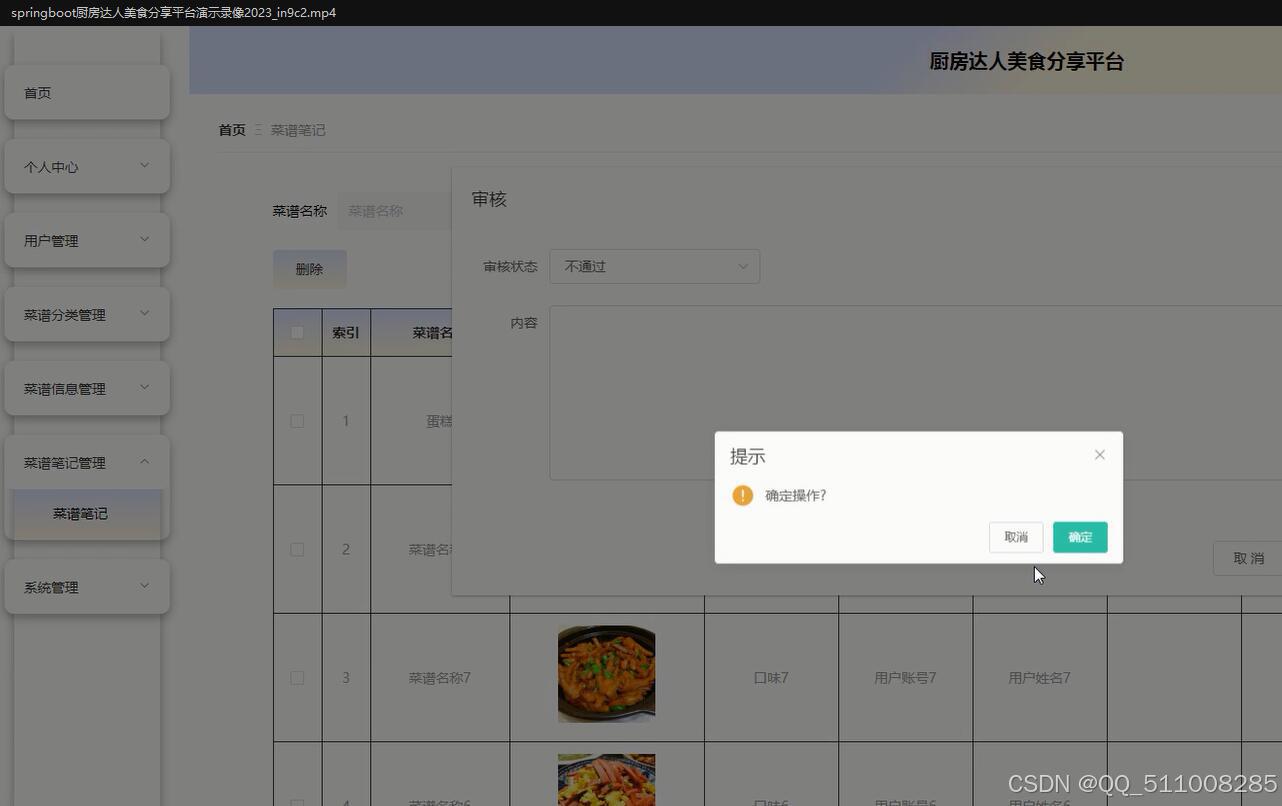The image size is (1282, 806).
Task: Open the 审核状态 dropdown showing 不通过
Action: pos(655,266)
